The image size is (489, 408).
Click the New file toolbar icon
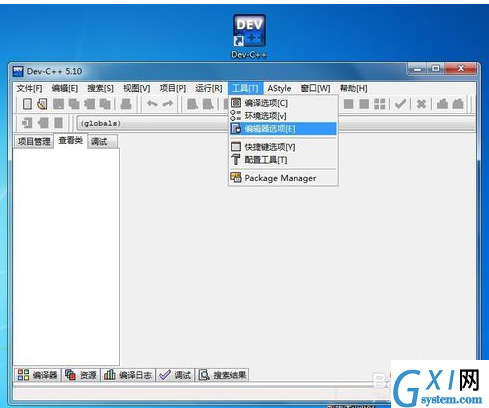pos(27,104)
